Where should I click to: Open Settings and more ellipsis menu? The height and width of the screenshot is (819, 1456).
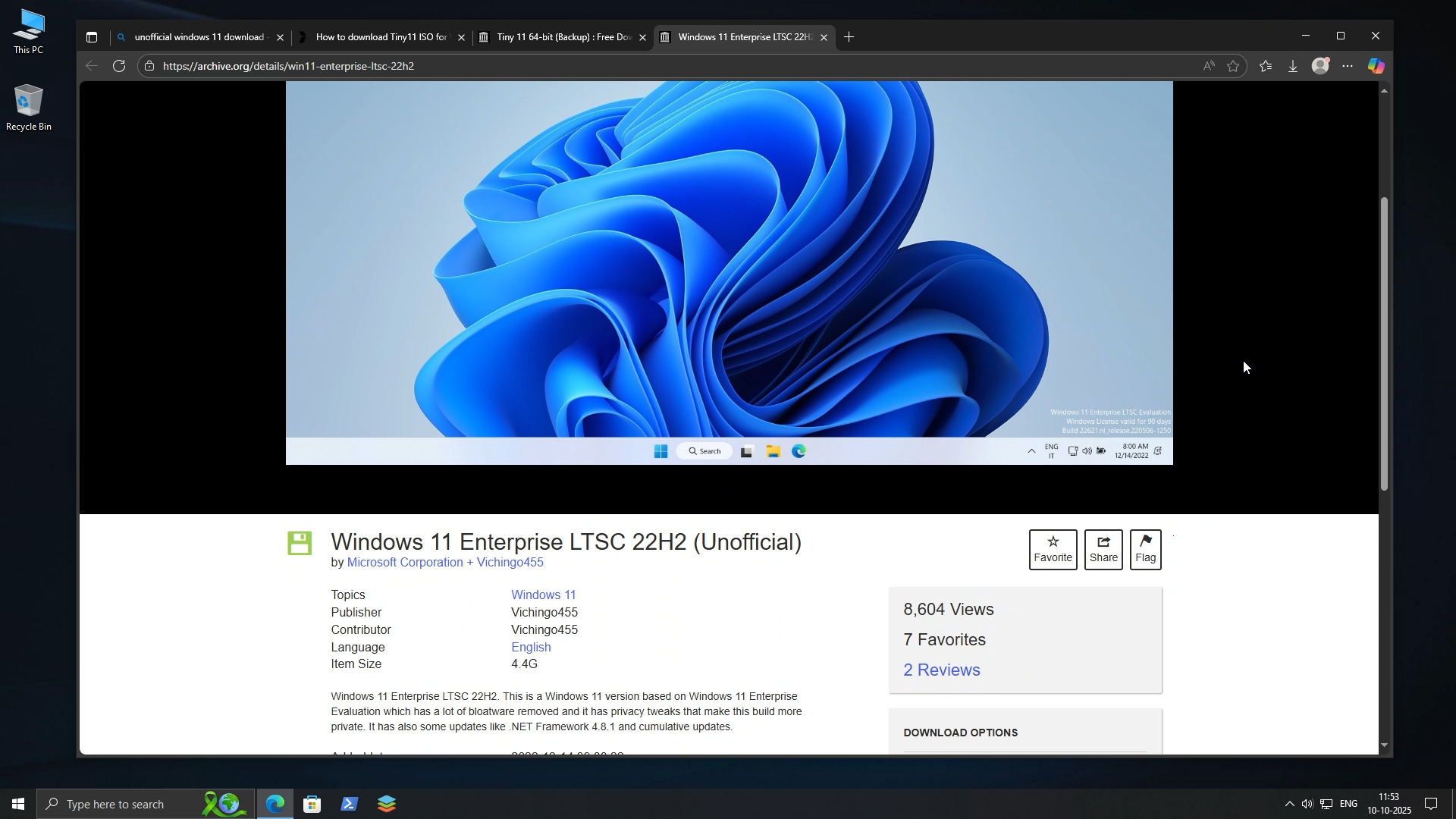1348,66
